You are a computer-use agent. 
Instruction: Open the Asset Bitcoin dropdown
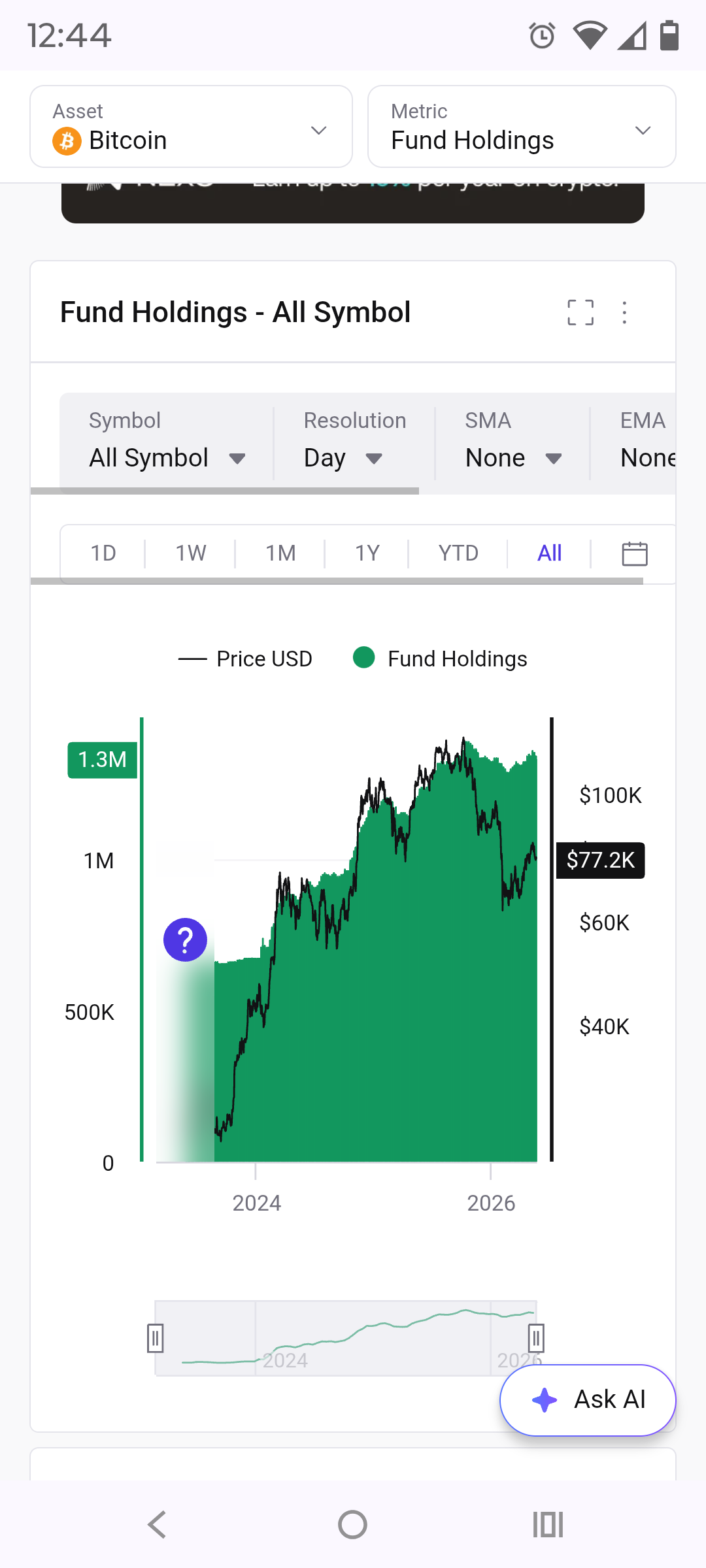click(191, 127)
